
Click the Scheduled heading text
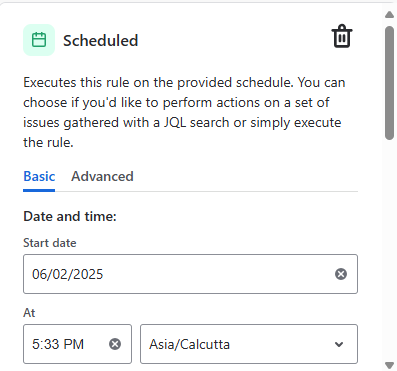click(x=101, y=41)
